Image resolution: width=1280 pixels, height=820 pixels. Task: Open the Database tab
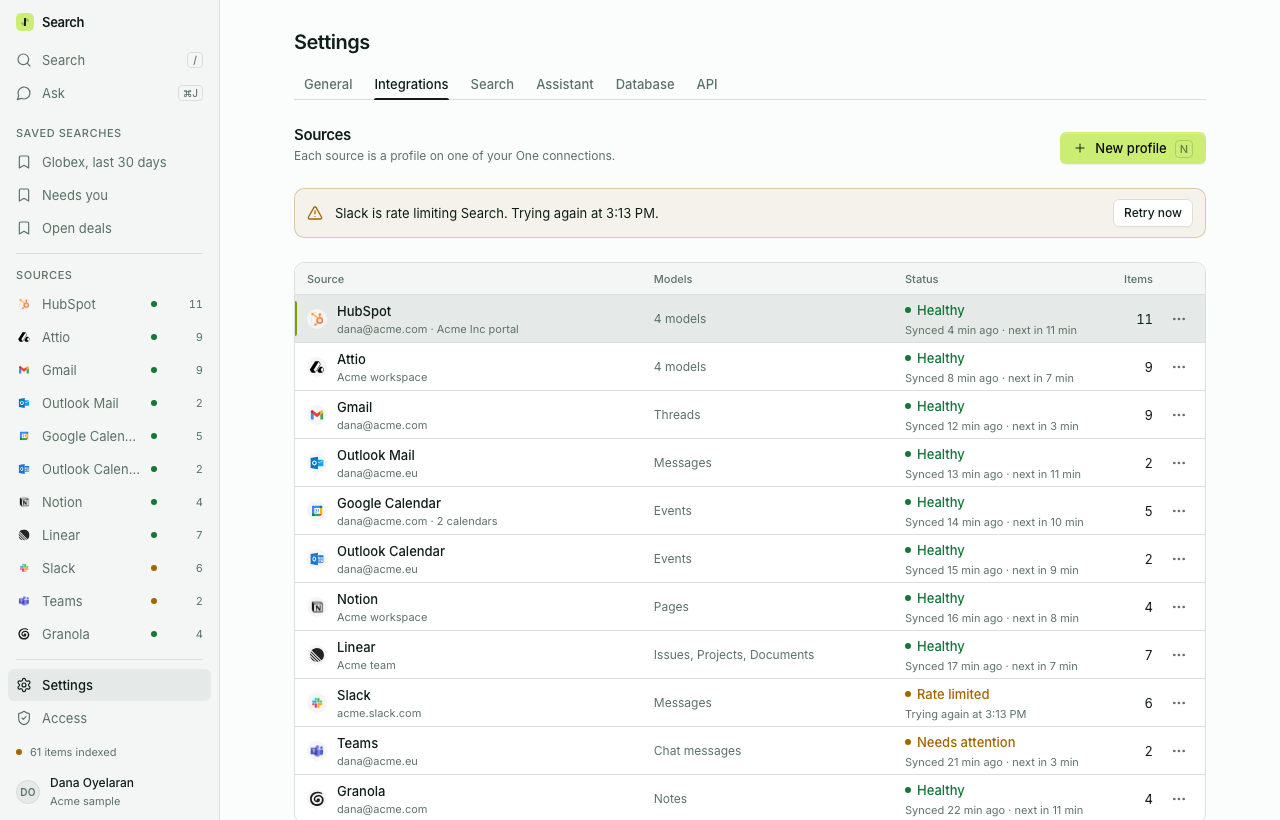(x=645, y=84)
